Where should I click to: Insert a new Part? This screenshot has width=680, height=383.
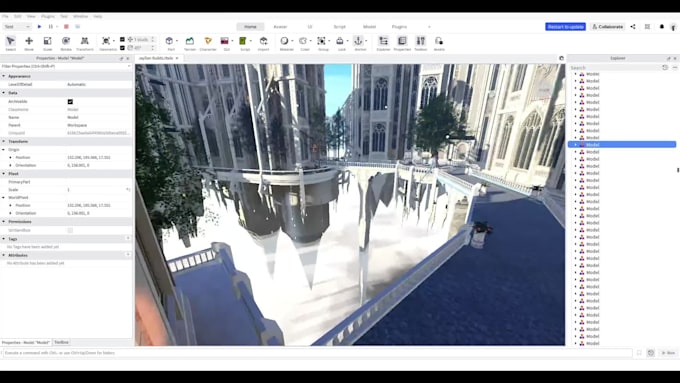170,41
